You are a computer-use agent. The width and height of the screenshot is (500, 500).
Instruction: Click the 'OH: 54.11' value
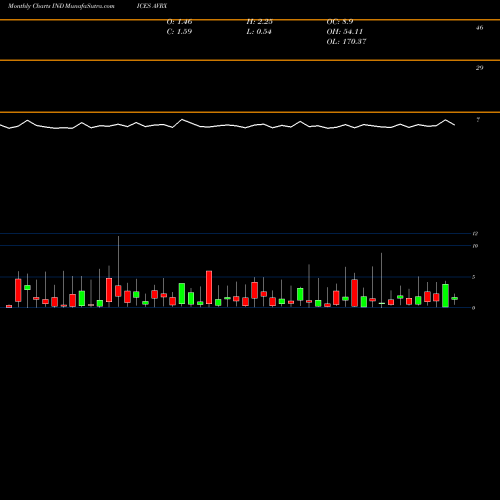[x=345, y=32]
